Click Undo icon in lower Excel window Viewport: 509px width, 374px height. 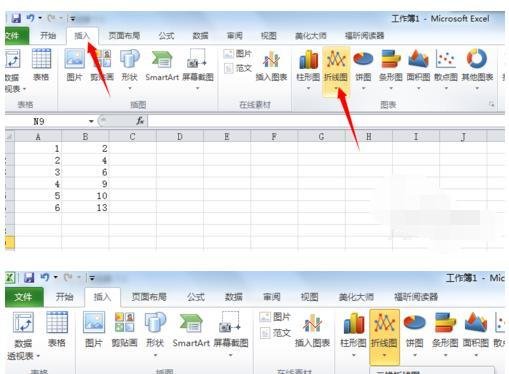click(x=45, y=277)
